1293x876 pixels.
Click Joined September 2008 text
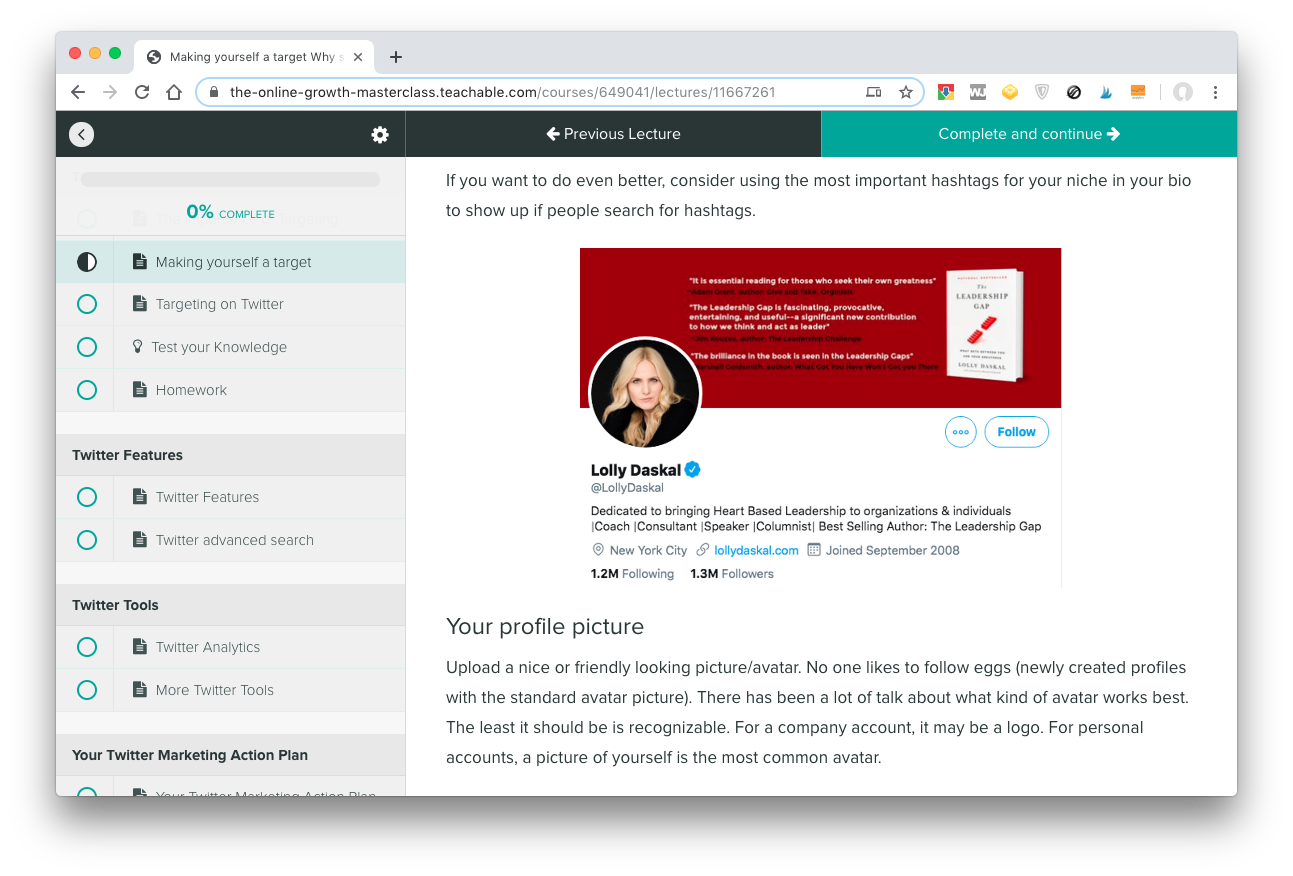coord(892,550)
